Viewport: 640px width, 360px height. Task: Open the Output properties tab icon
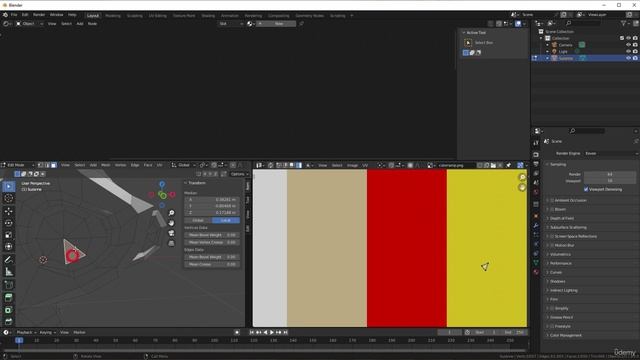[x=536, y=164]
